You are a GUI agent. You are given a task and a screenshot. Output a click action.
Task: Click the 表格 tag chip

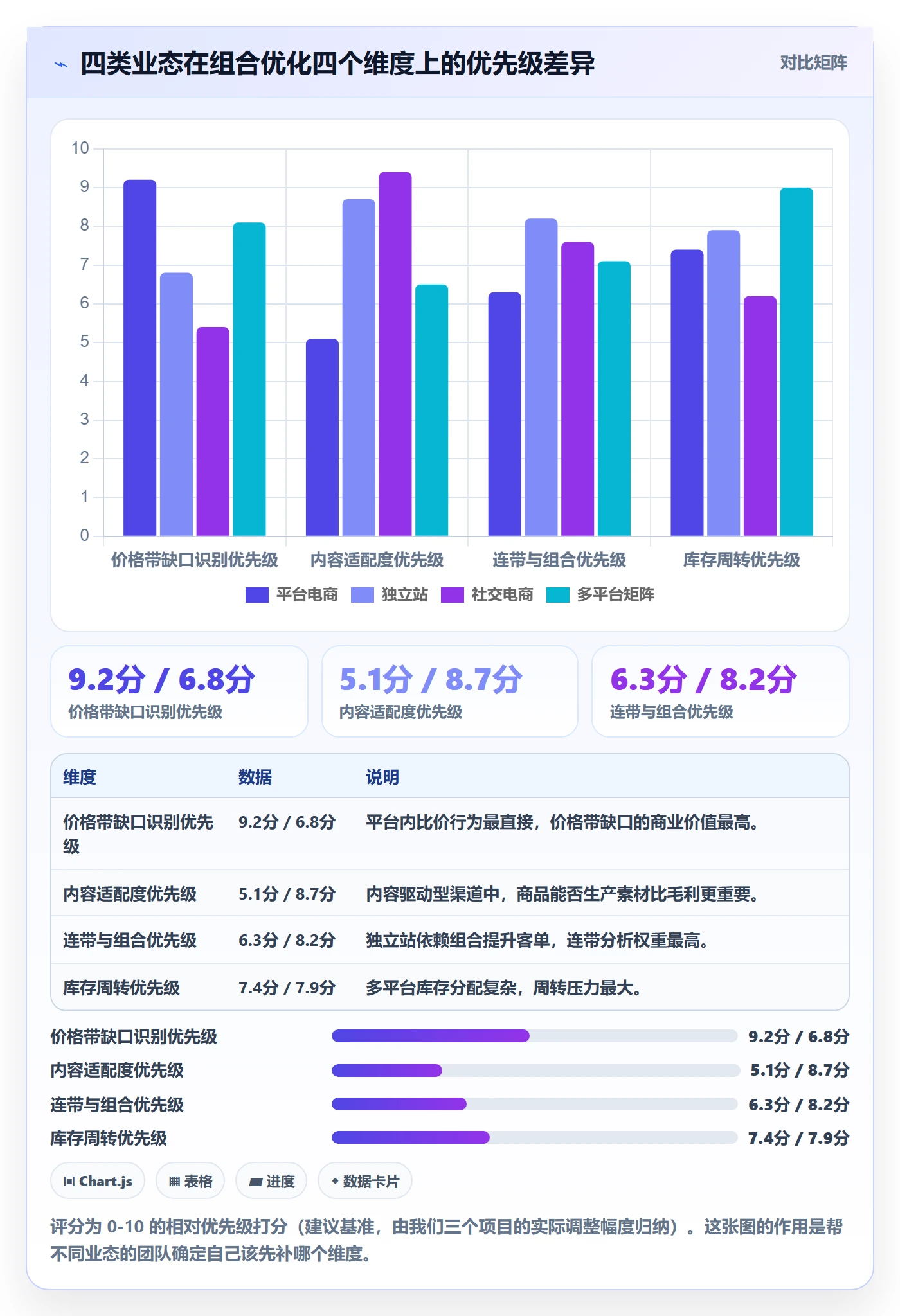tap(190, 1180)
